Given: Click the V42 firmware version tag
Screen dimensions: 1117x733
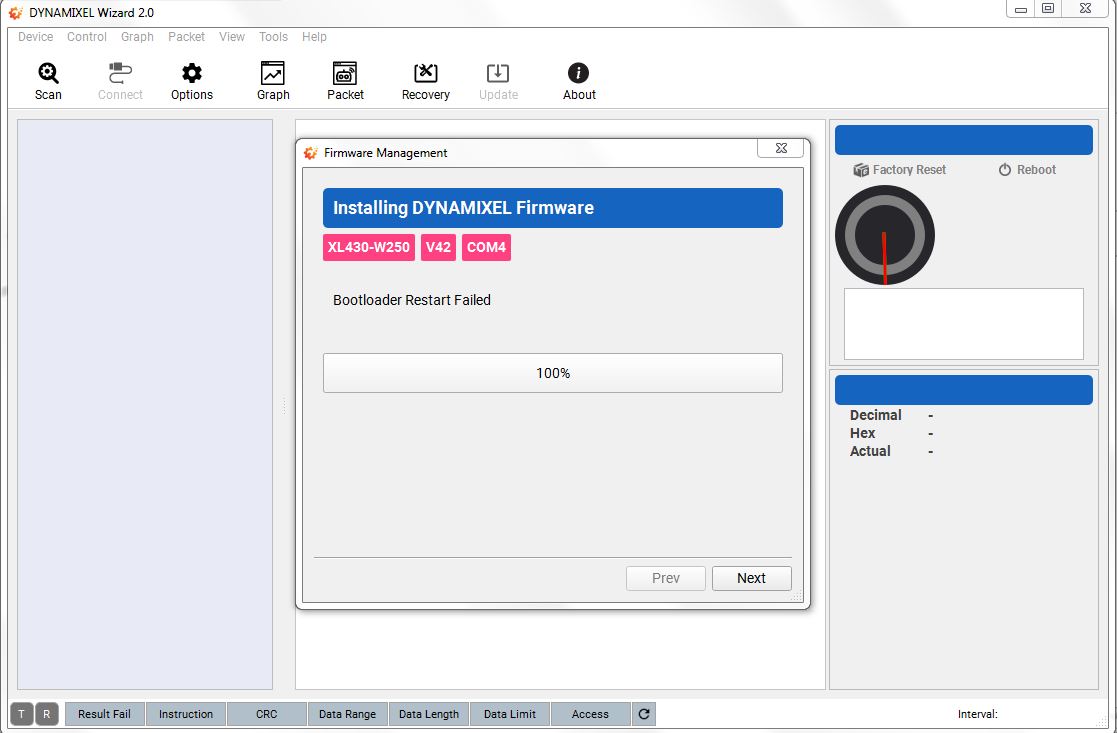Looking at the screenshot, I should pyautogui.click(x=438, y=247).
